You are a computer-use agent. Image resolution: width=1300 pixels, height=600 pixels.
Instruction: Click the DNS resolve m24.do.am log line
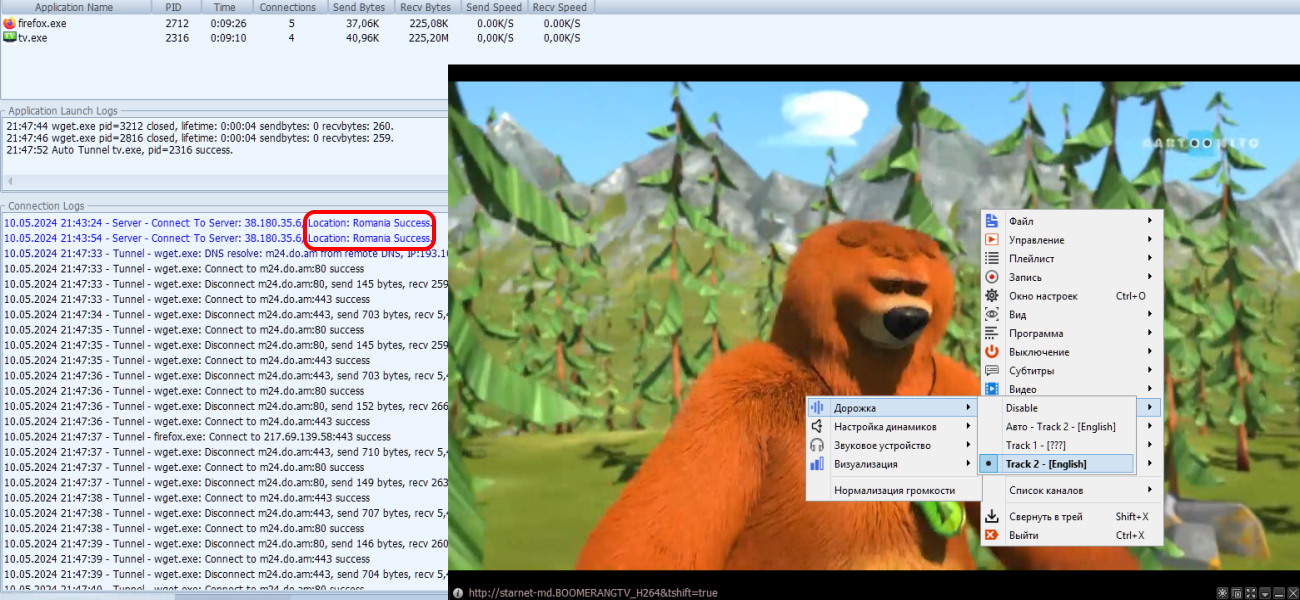point(225,253)
